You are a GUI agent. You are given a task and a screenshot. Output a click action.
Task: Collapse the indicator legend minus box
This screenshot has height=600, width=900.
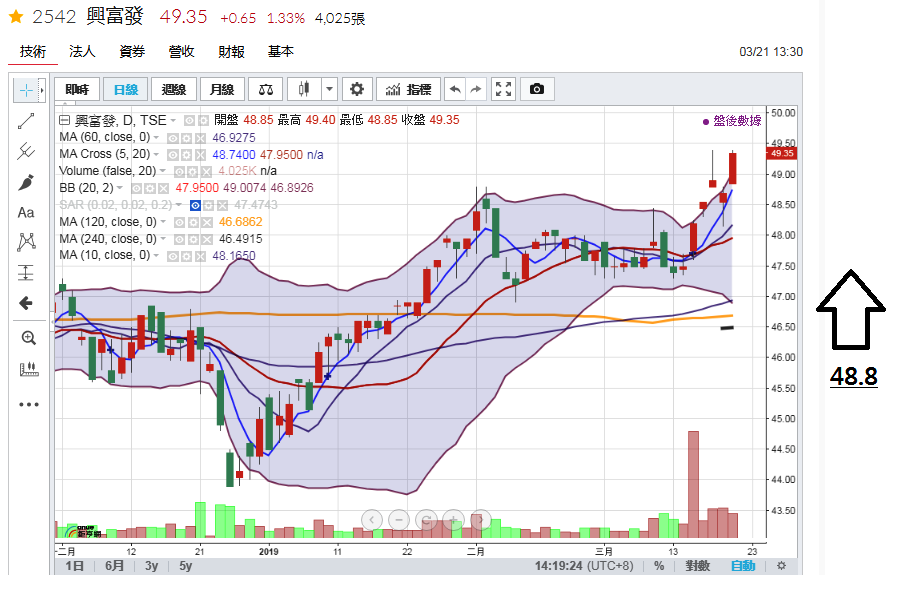point(64,120)
